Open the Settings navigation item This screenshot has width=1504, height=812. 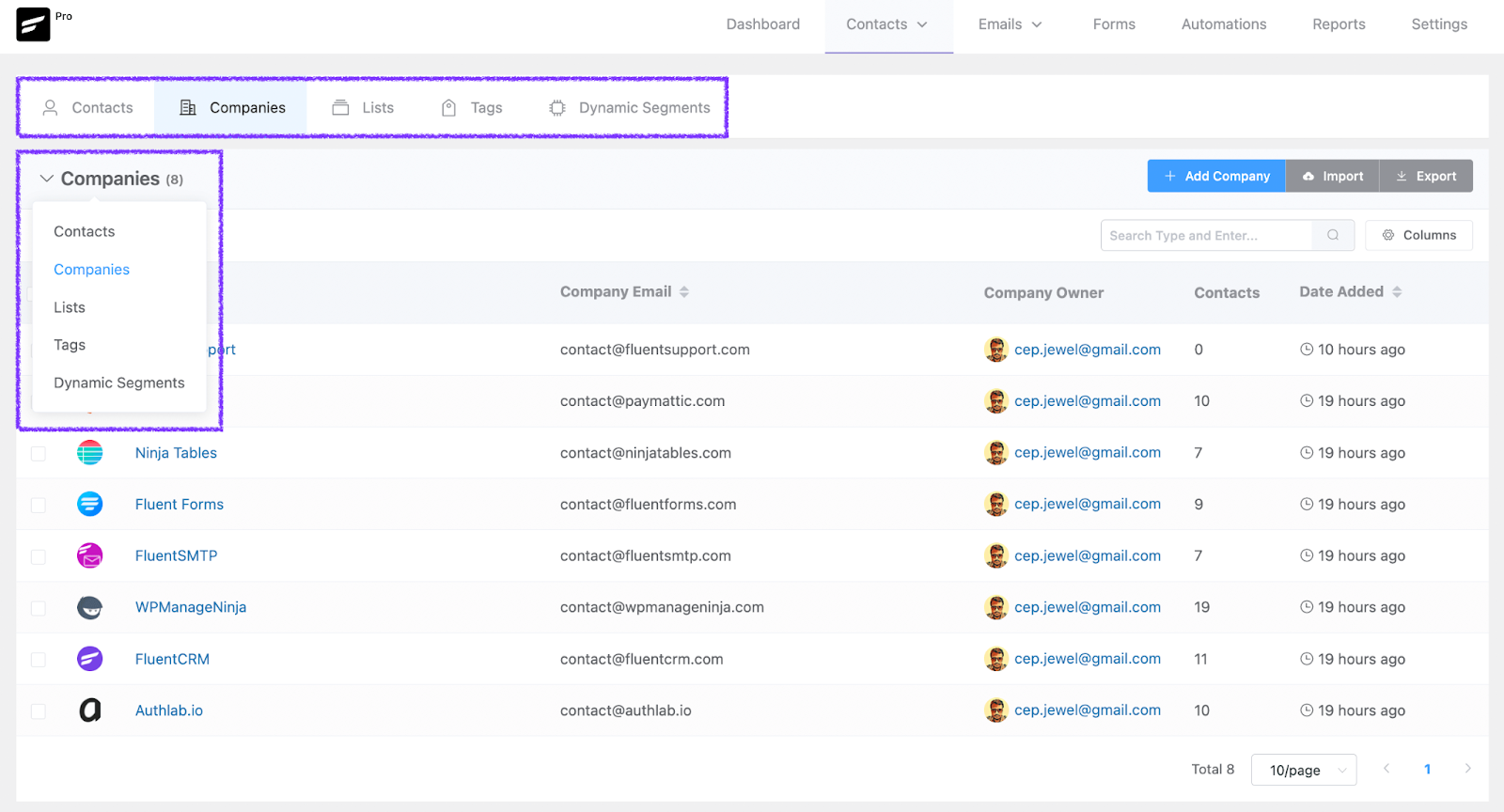(1439, 24)
